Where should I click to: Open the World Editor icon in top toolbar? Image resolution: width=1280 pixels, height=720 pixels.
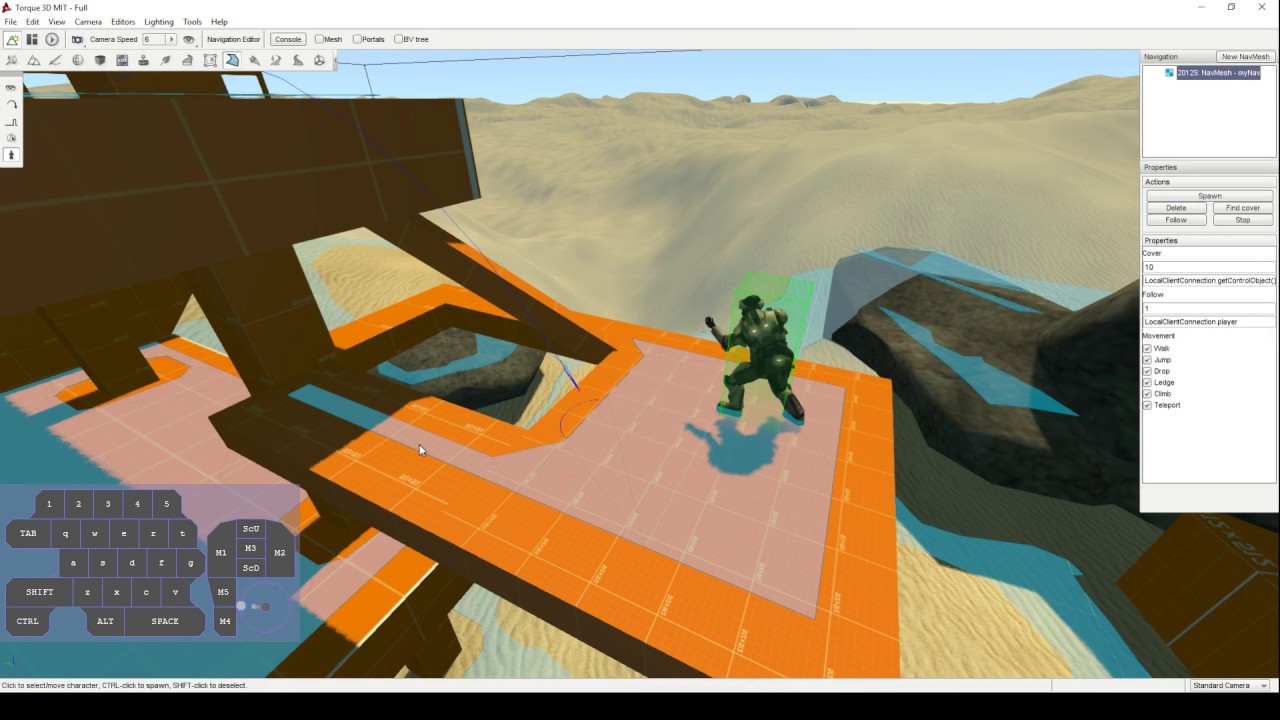(x=12, y=39)
